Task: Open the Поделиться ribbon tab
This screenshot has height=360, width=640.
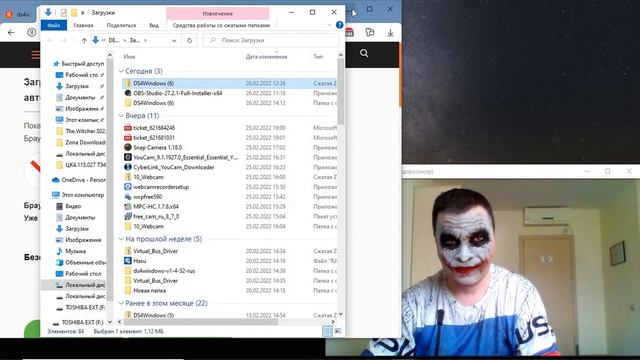Action: click(121, 25)
